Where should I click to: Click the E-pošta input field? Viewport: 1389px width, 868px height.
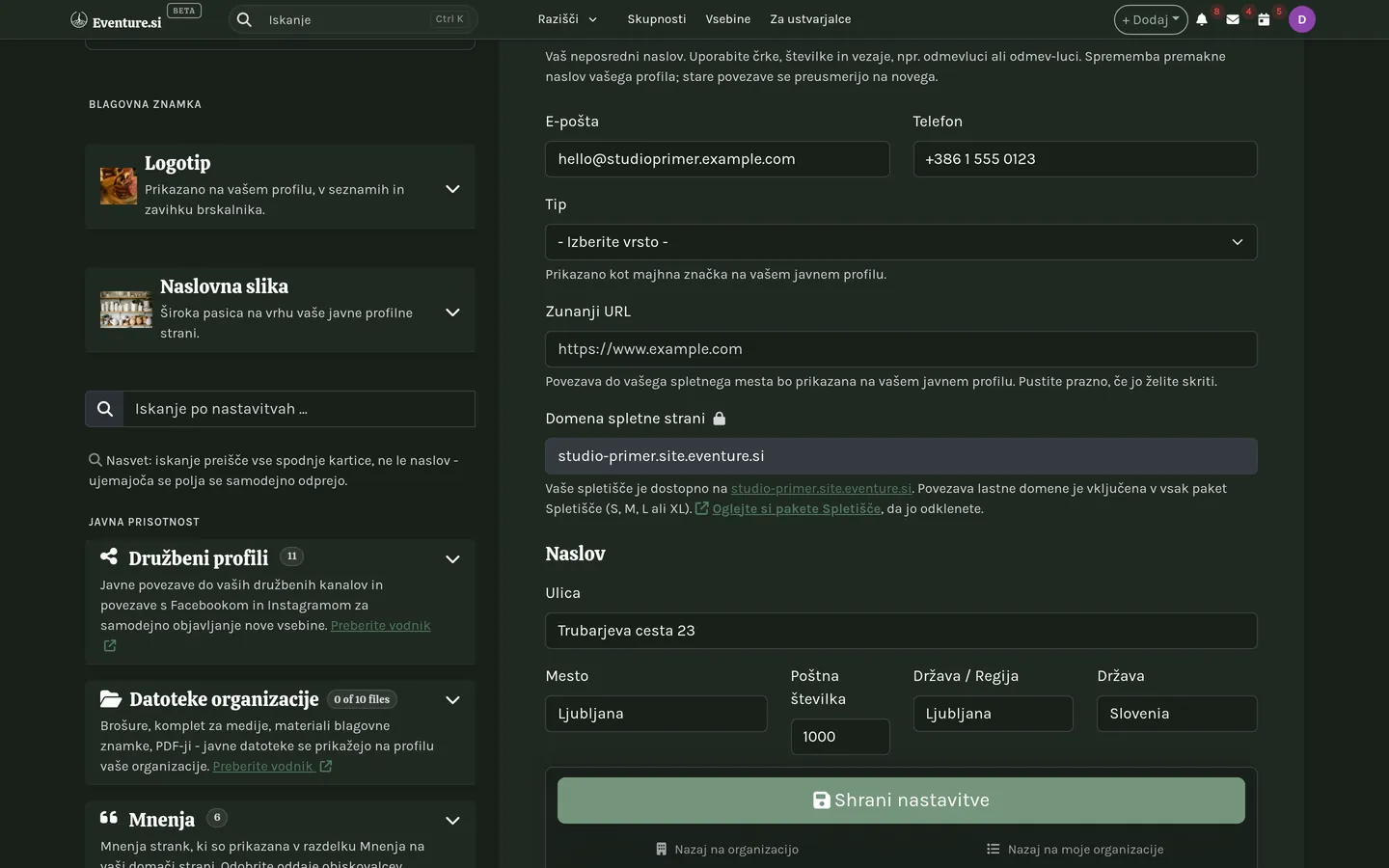[718, 159]
